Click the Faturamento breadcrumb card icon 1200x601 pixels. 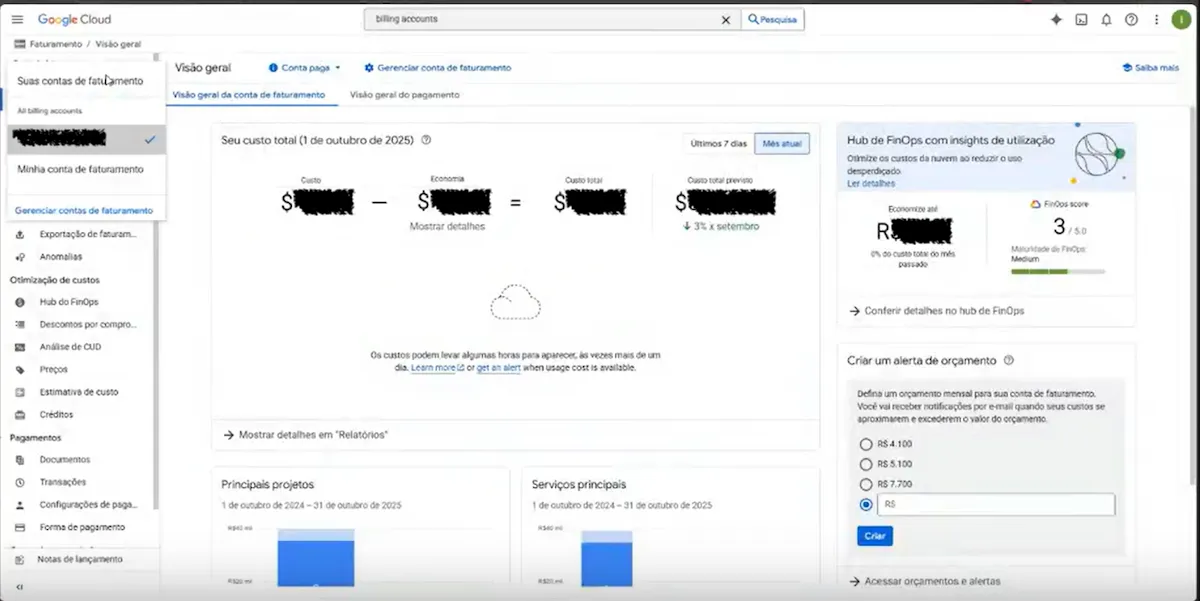pyautogui.click(x=20, y=44)
